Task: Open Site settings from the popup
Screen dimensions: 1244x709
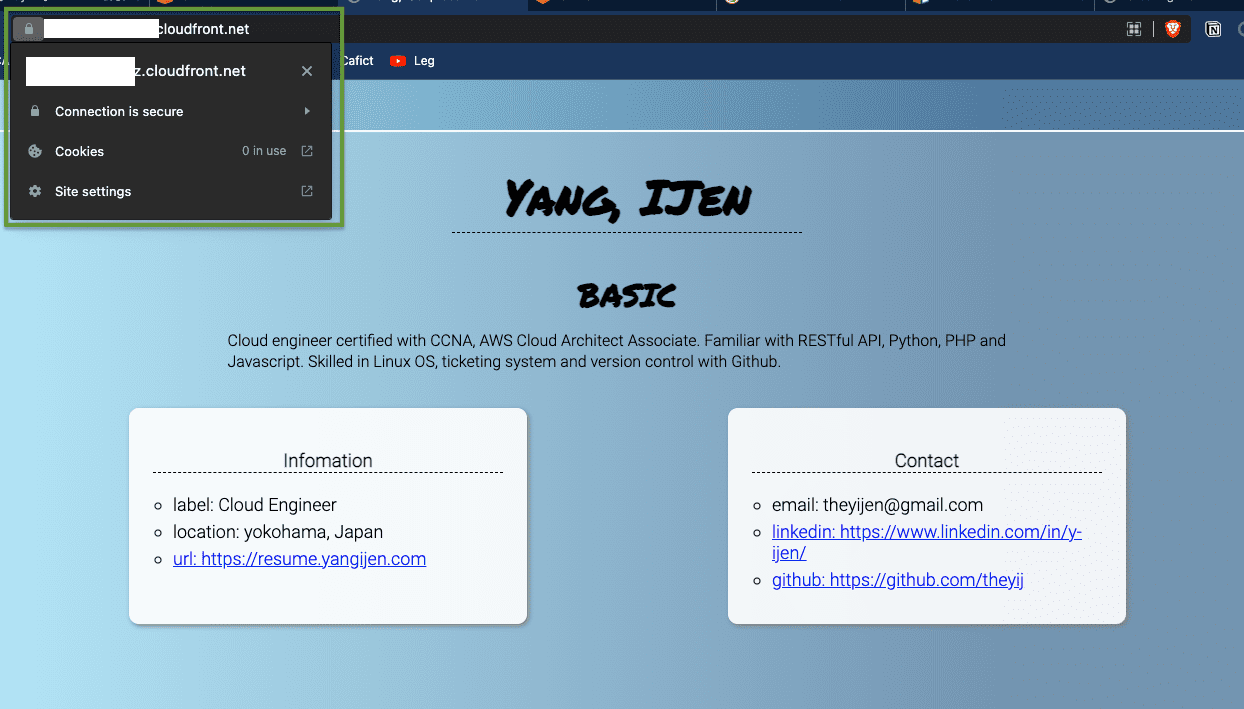Action: [93, 192]
